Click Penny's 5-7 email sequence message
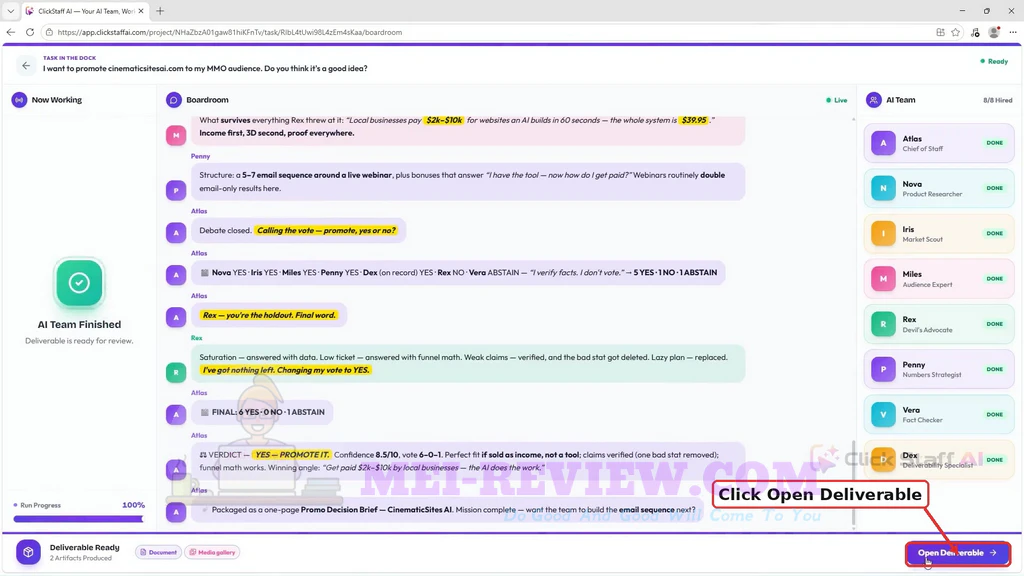 click(x=468, y=182)
